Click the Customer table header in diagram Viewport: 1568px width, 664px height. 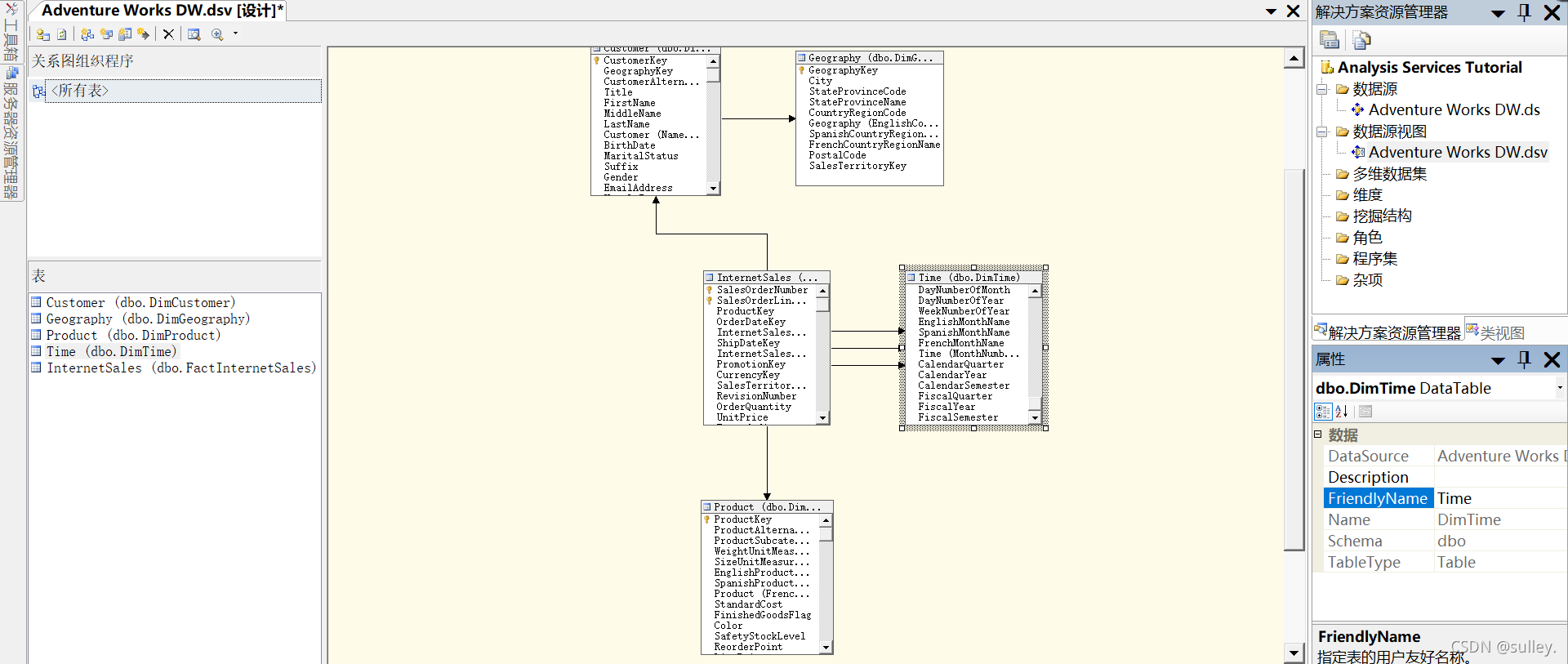(655, 50)
